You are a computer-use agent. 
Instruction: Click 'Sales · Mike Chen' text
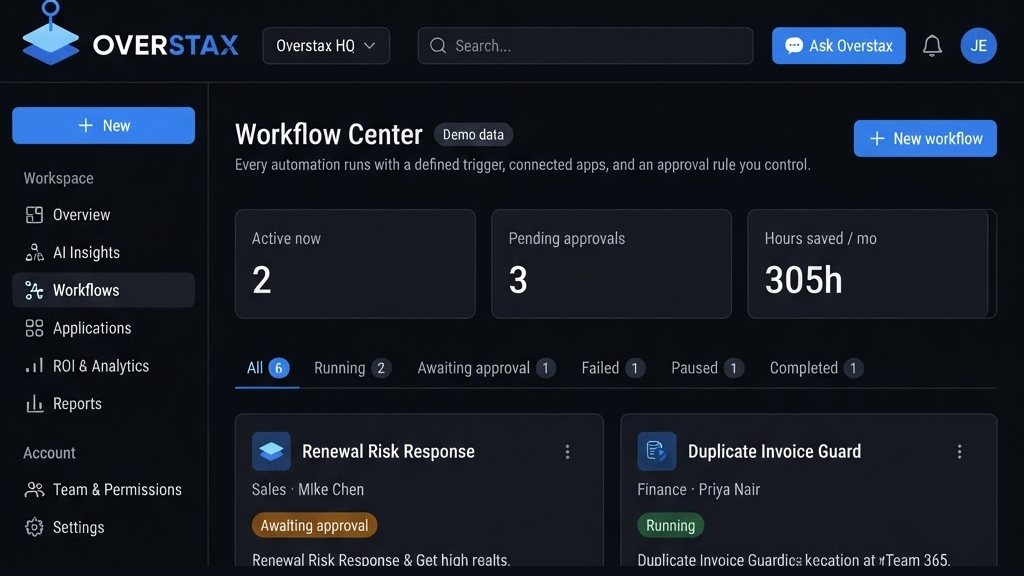point(308,490)
